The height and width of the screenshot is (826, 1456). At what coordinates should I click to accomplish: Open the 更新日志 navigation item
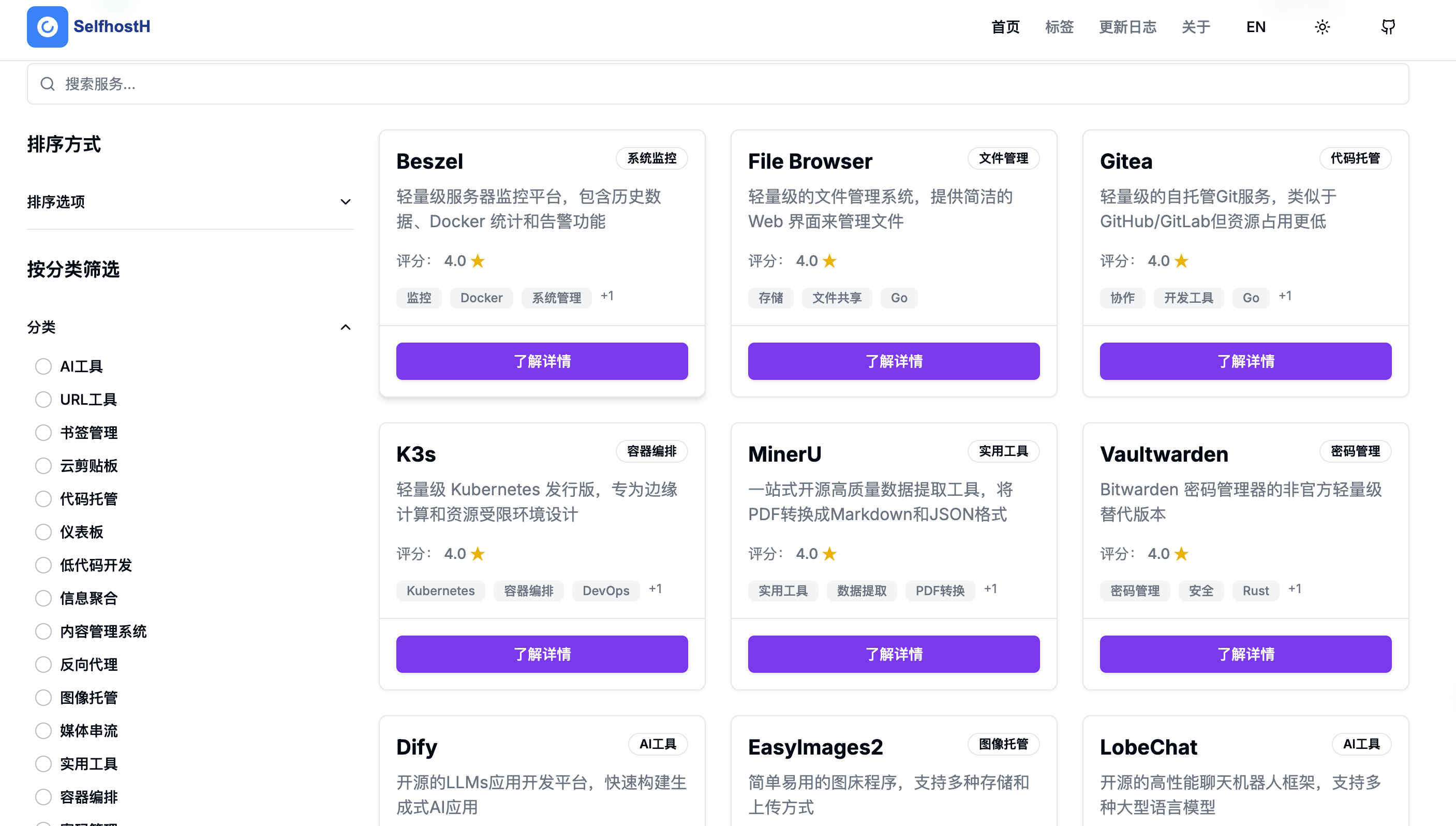click(x=1127, y=27)
